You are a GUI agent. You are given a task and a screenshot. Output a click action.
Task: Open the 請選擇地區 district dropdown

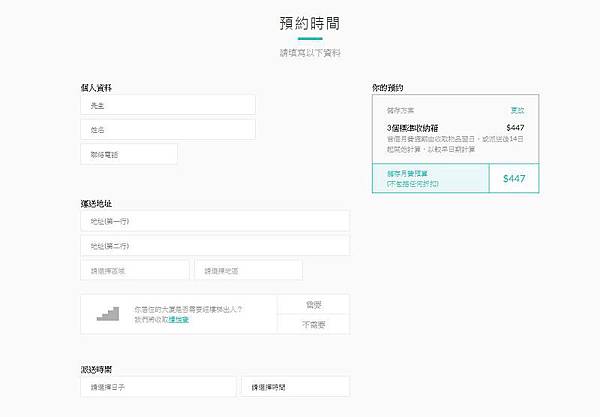(248, 270)
